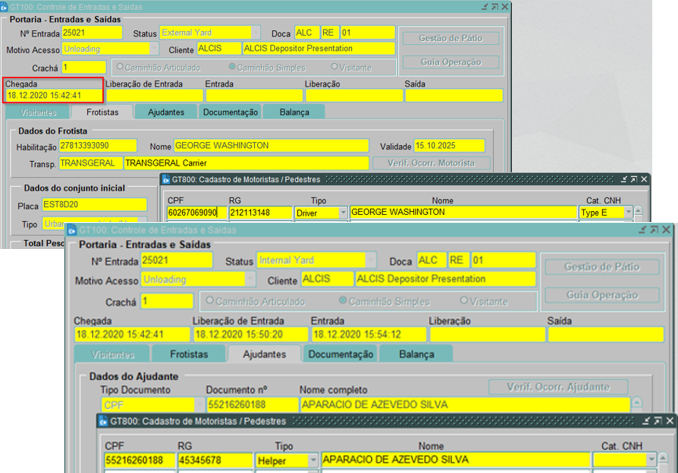Screen dimensions: 678x473
Task: Select Caminhão Articulado radio in lower window
Action: click(x=210, y=300)
